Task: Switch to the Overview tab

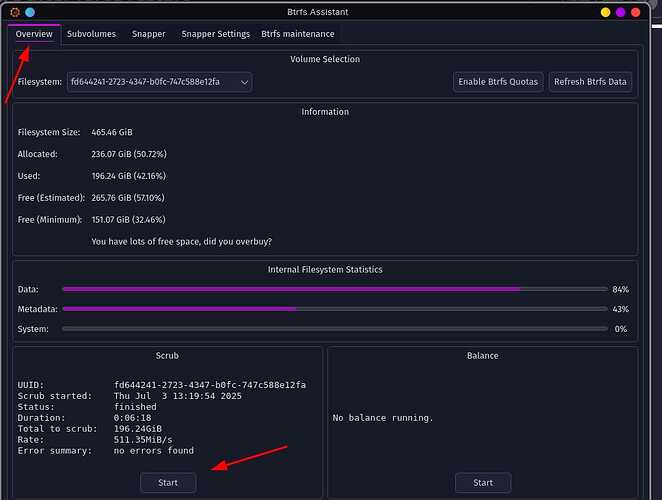Action: tap(34, 34)
